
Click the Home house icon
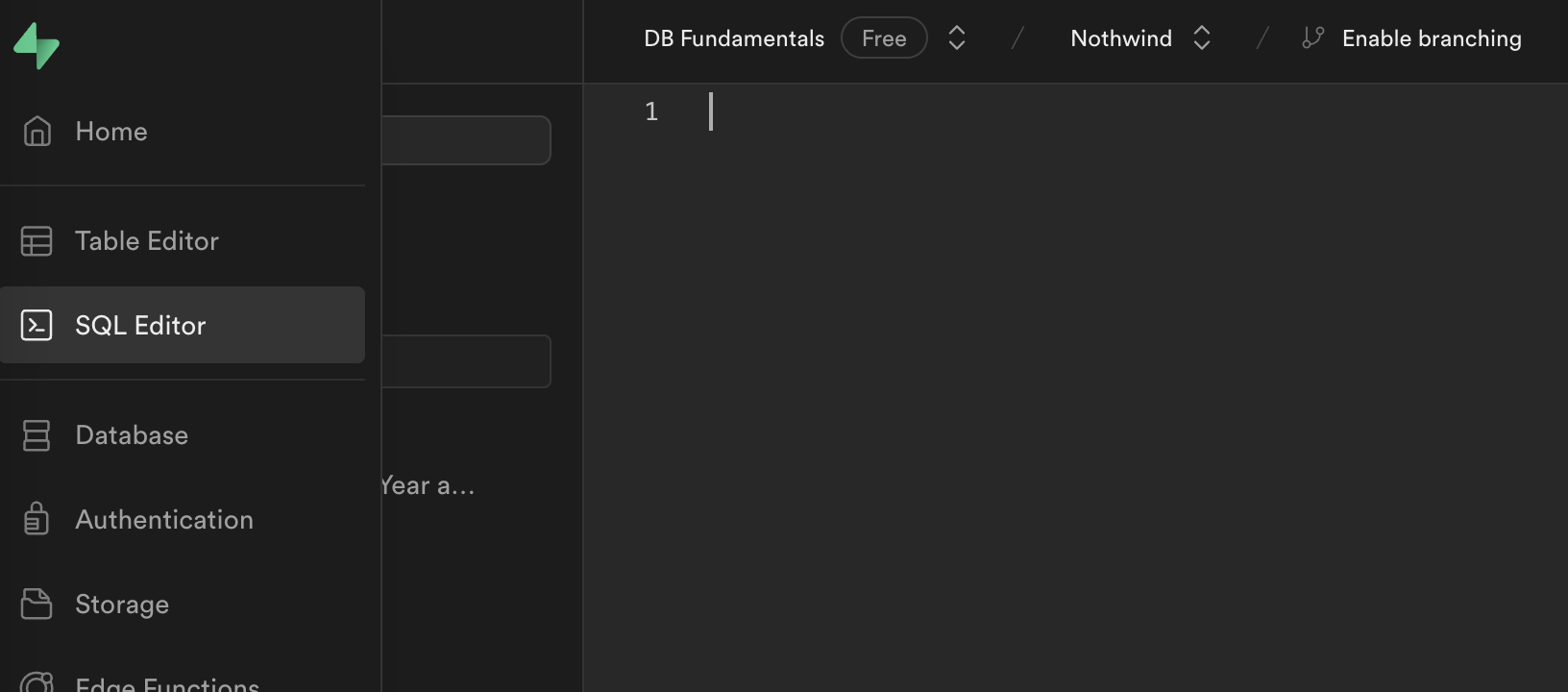37,131
